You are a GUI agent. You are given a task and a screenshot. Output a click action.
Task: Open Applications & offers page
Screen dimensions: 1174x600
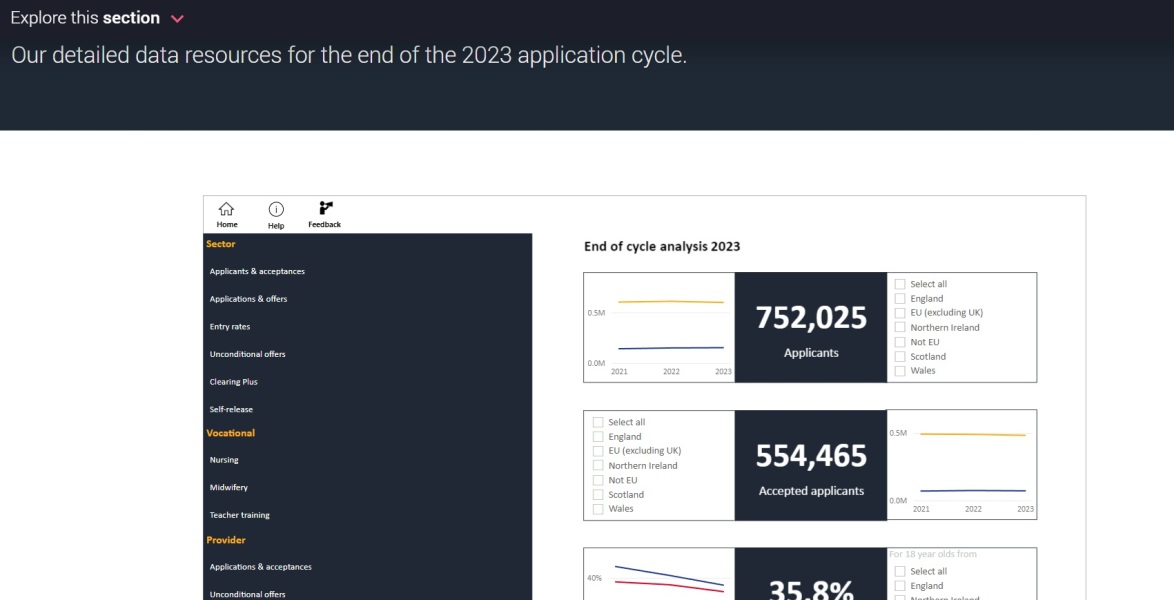(248, 299)
